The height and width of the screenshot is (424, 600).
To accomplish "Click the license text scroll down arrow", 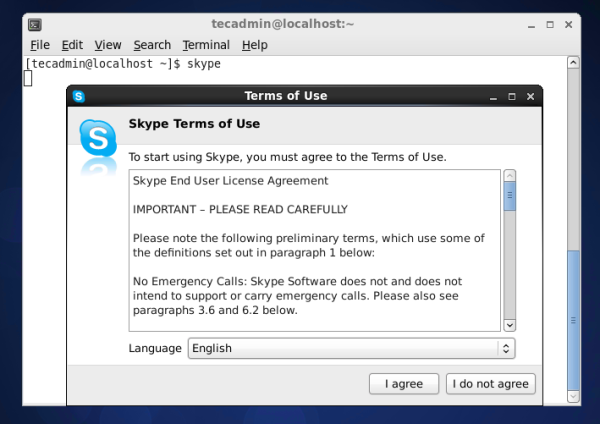I will 510,325.
